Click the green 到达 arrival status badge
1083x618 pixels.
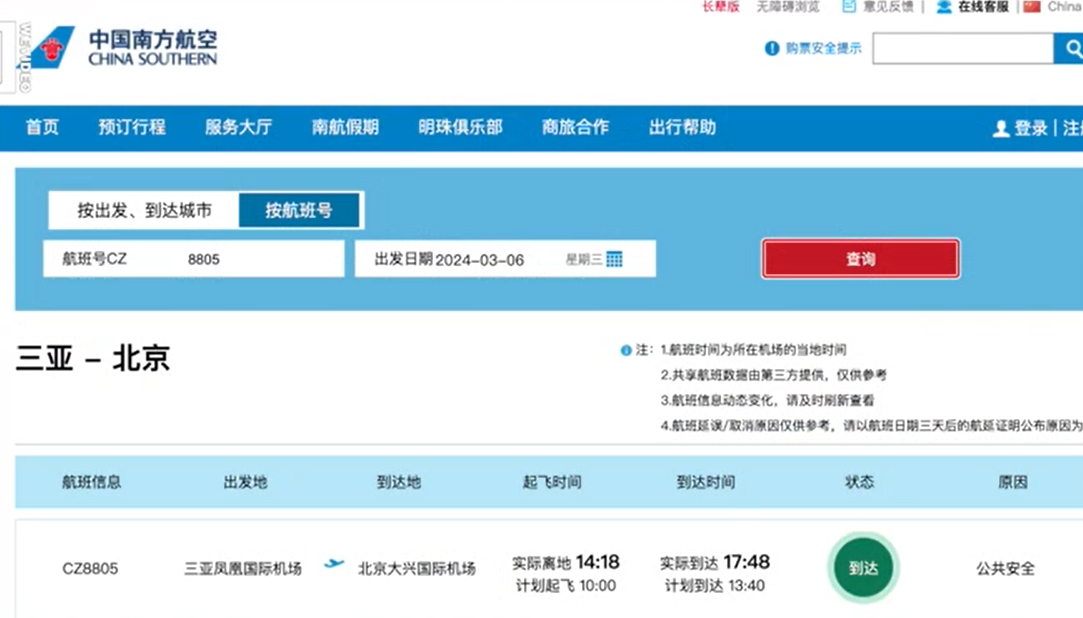(862, 567)
